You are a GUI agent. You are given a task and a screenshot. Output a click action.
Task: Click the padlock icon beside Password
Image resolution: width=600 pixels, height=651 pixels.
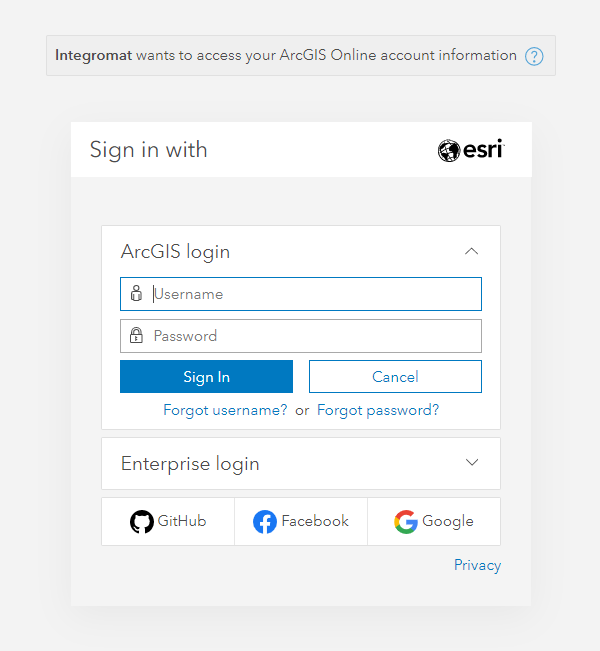click(x=136, y=336)
